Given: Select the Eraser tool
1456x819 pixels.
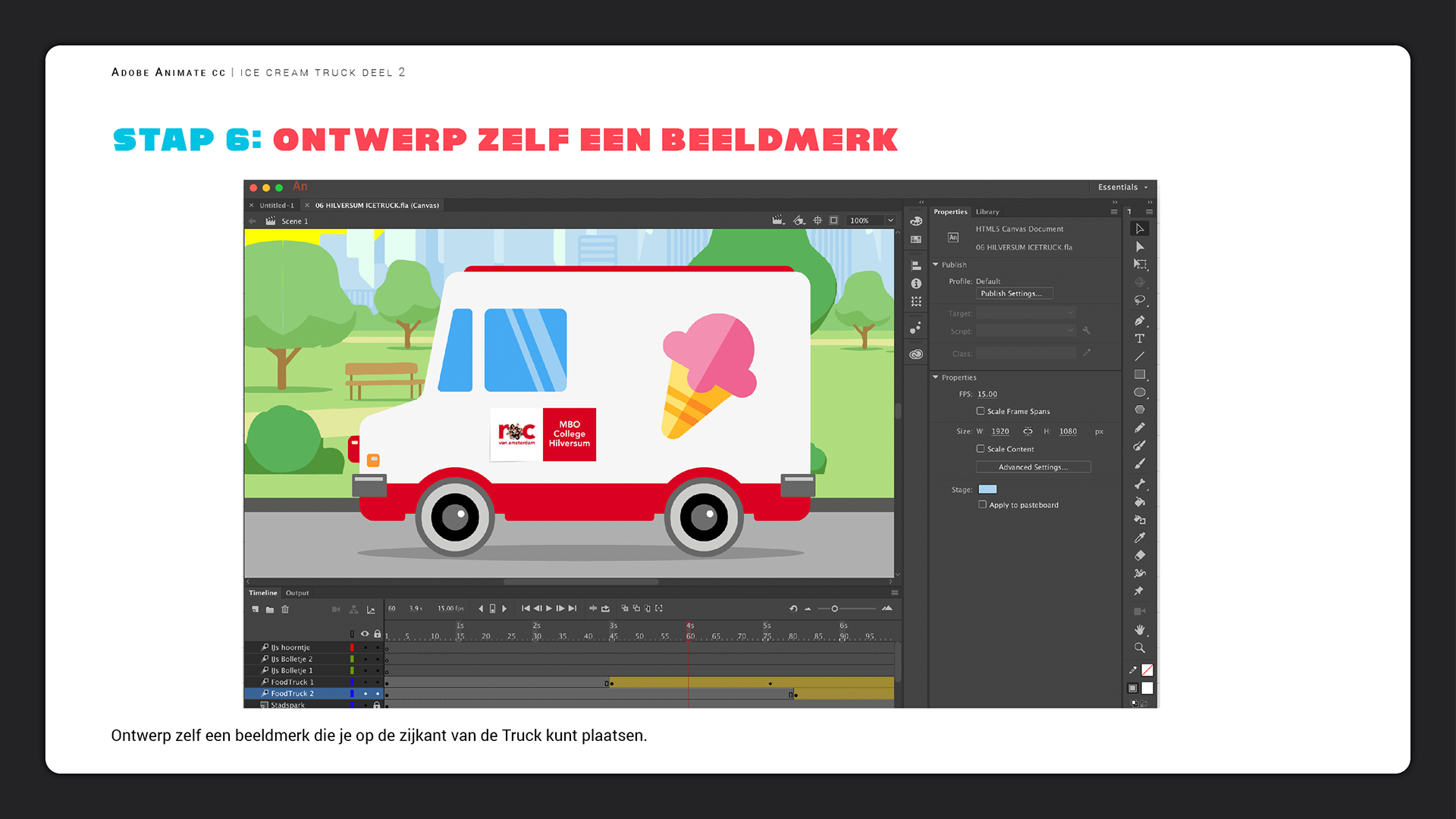Looking at the screenshot, I should [1139, 556].
